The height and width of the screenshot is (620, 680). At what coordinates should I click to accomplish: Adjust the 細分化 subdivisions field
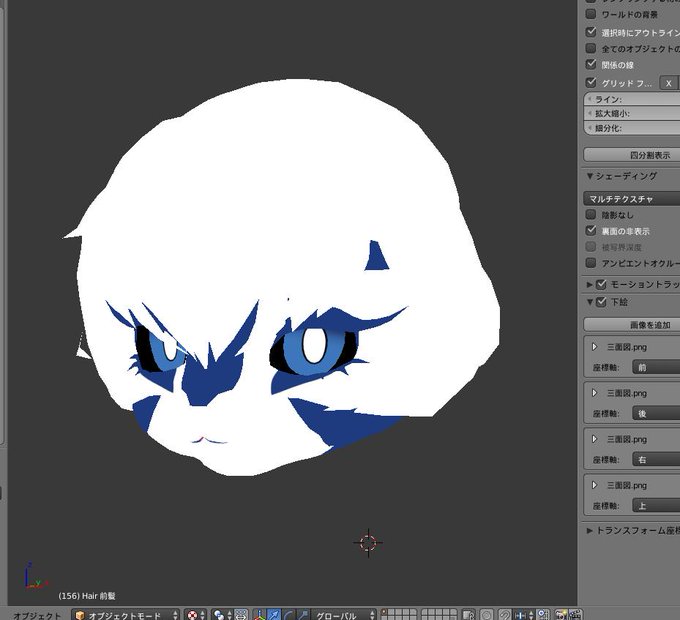[x=632, y=128]
